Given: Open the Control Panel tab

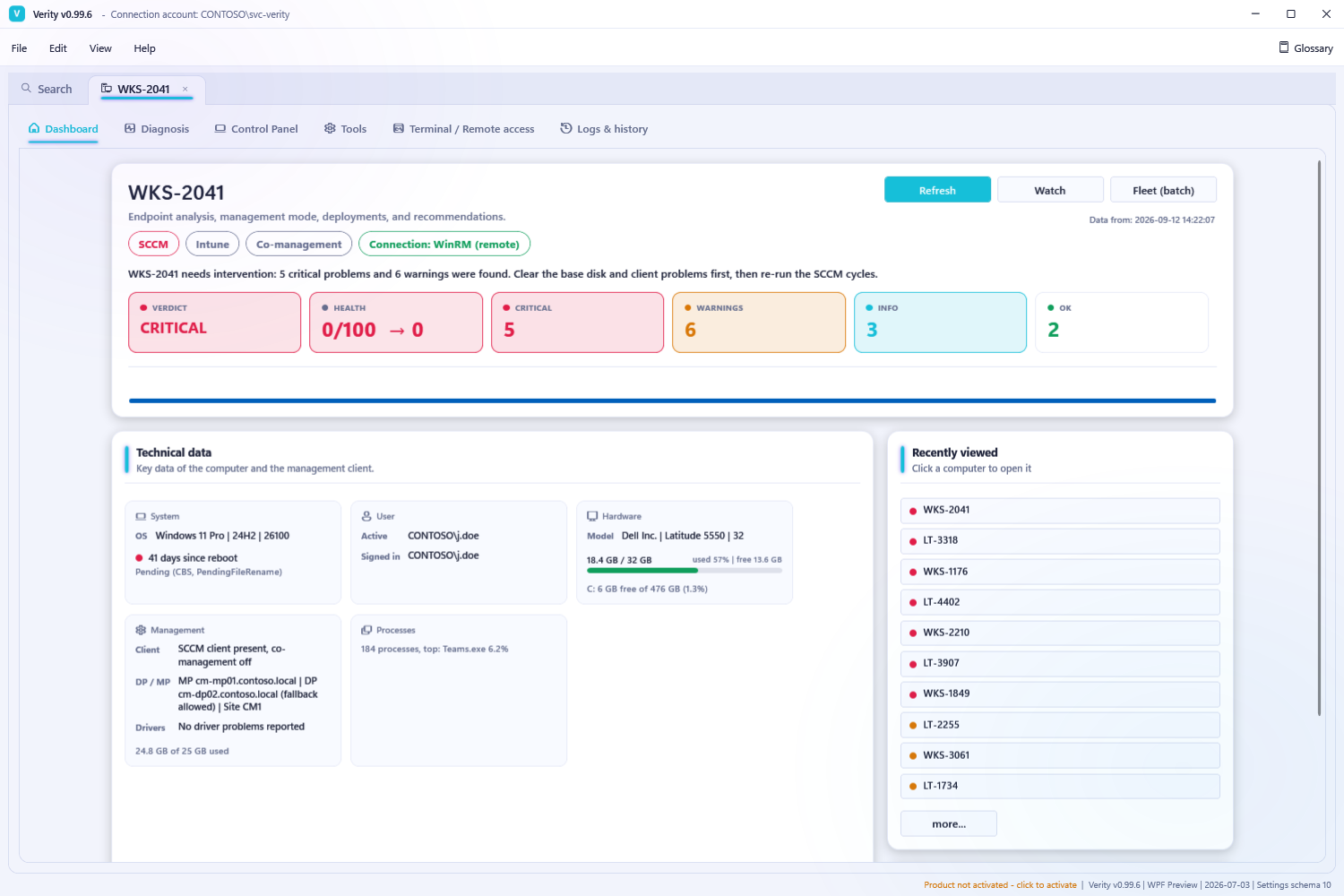Looking at the screenshot, I should tap(256, 129).
